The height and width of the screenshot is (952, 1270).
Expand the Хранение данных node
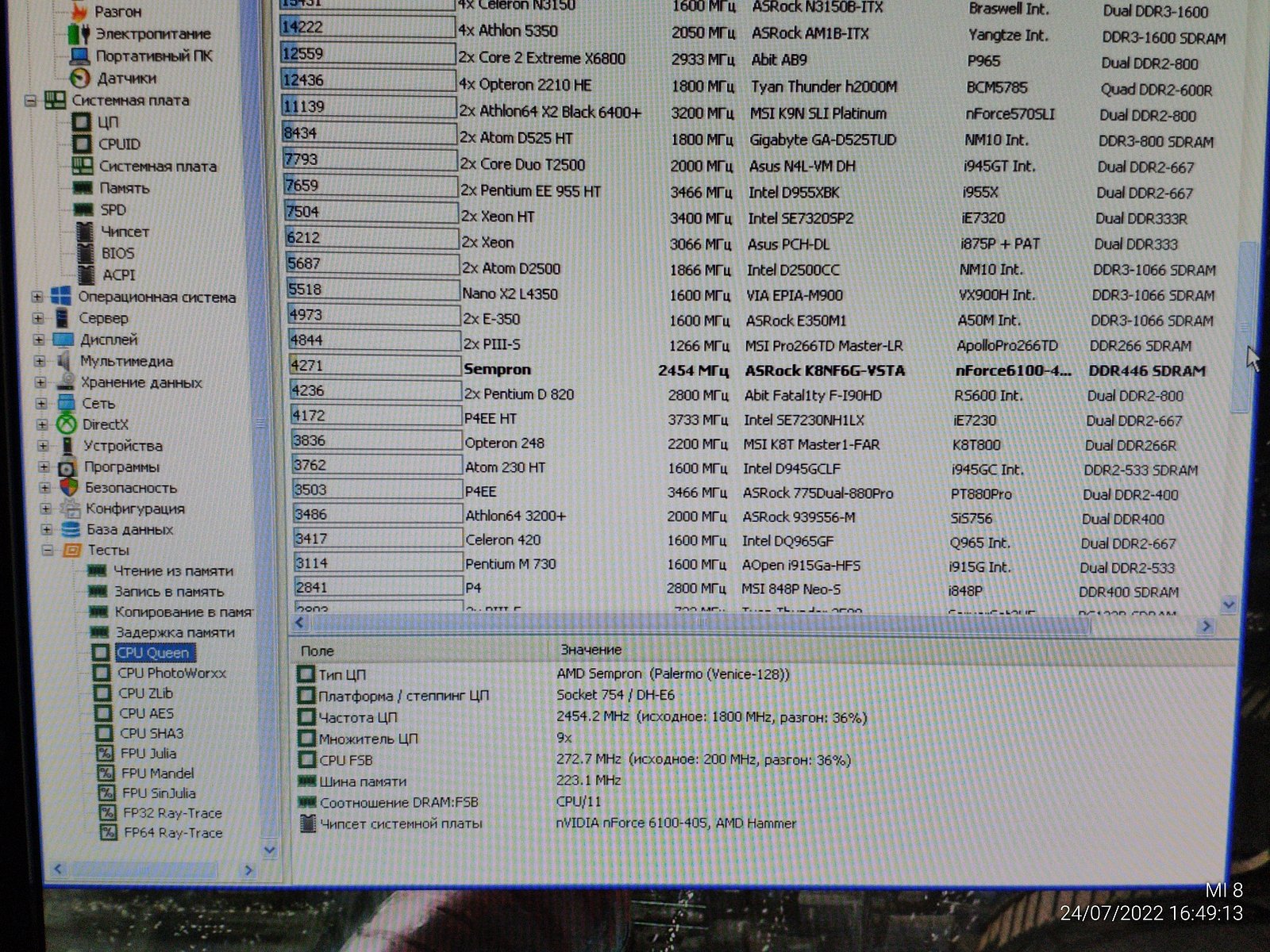pos(40,382)
